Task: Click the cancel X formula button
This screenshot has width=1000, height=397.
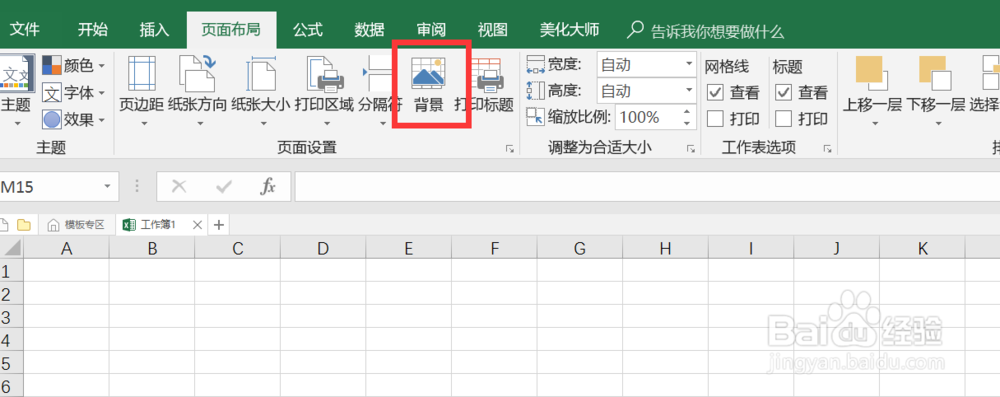Action: coord(179,186)
